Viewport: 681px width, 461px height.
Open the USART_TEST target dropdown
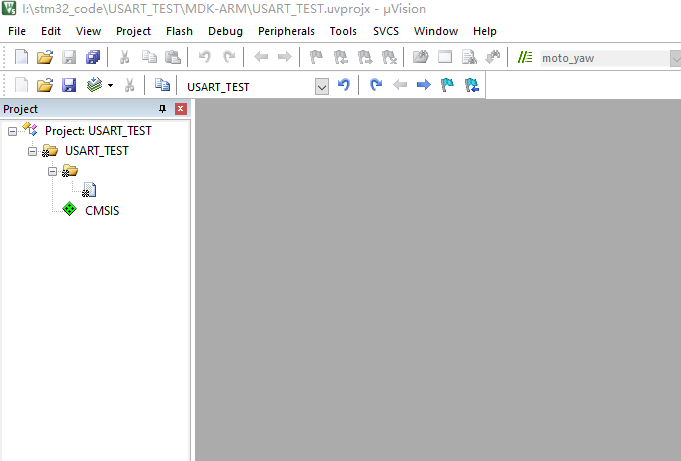[321, 87]
